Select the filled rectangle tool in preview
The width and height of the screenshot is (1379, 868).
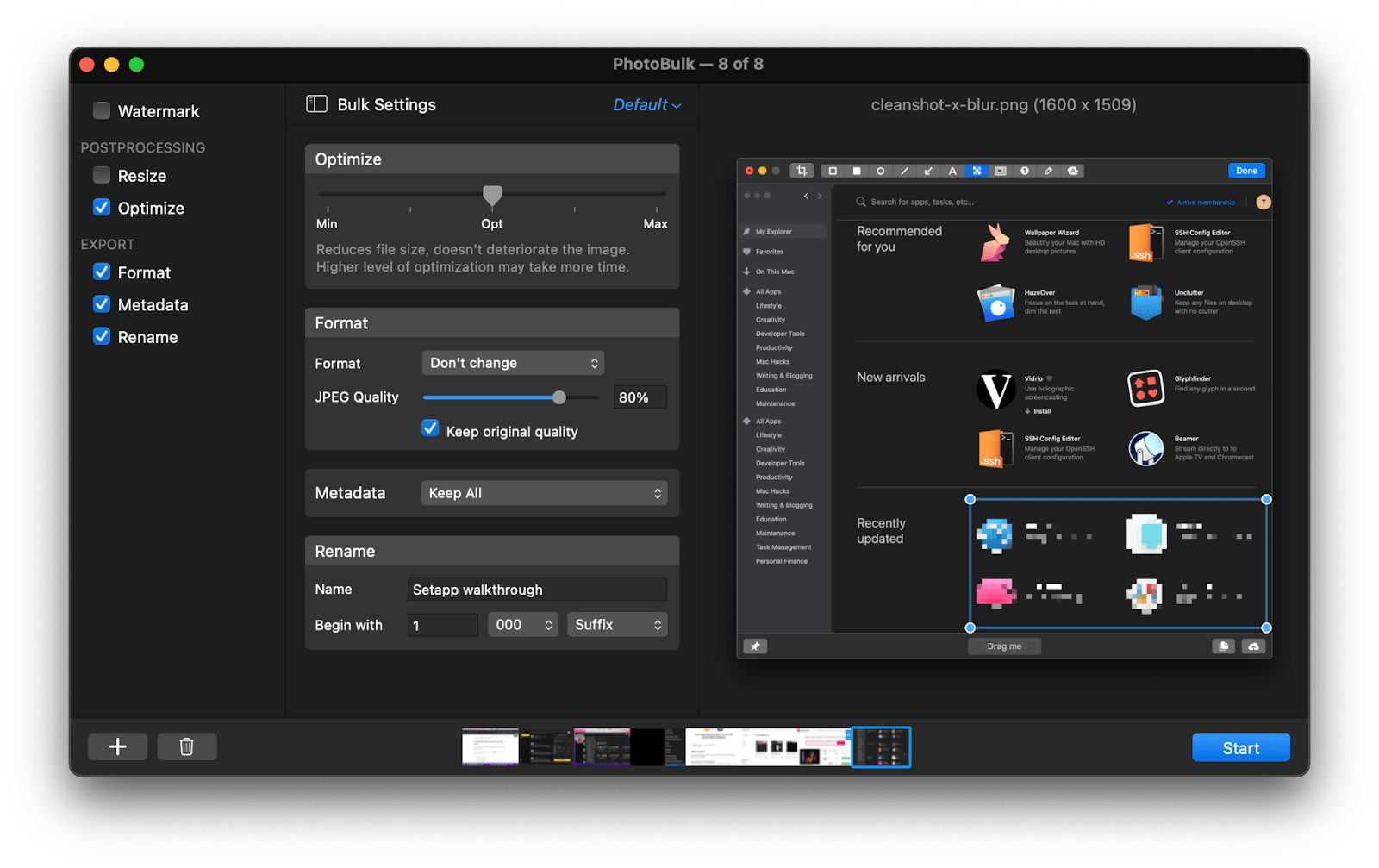pos(857,171)
